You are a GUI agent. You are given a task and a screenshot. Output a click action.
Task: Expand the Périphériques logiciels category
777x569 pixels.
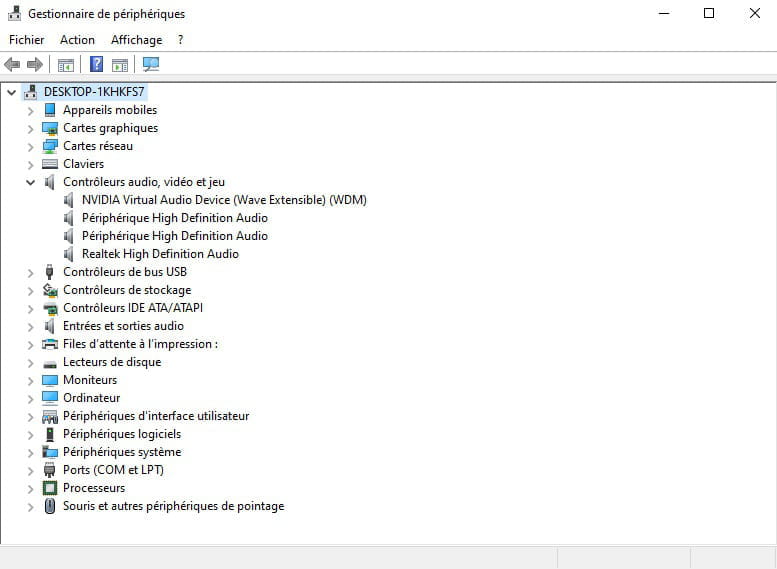click(x=31, y=435)
